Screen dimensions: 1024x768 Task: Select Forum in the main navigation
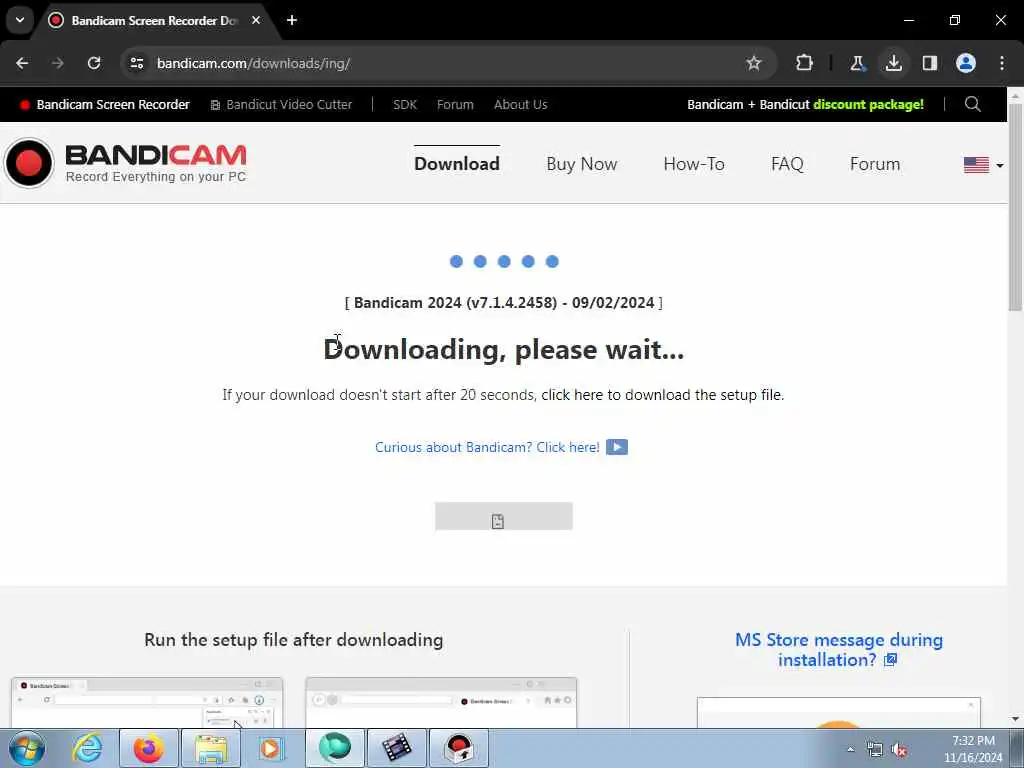[x=875, y=164]
